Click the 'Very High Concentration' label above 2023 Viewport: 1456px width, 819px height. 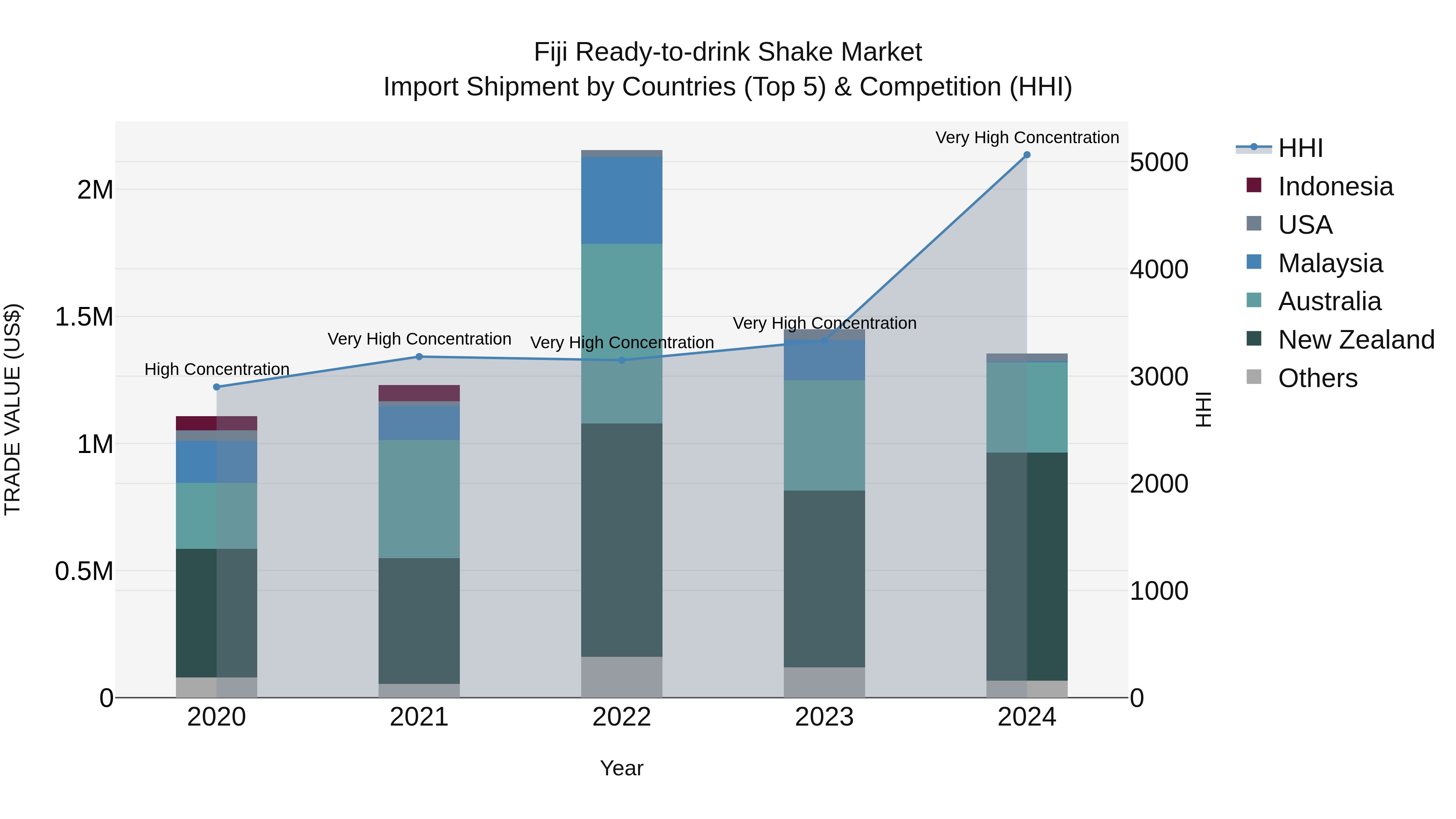click(825, 323)
